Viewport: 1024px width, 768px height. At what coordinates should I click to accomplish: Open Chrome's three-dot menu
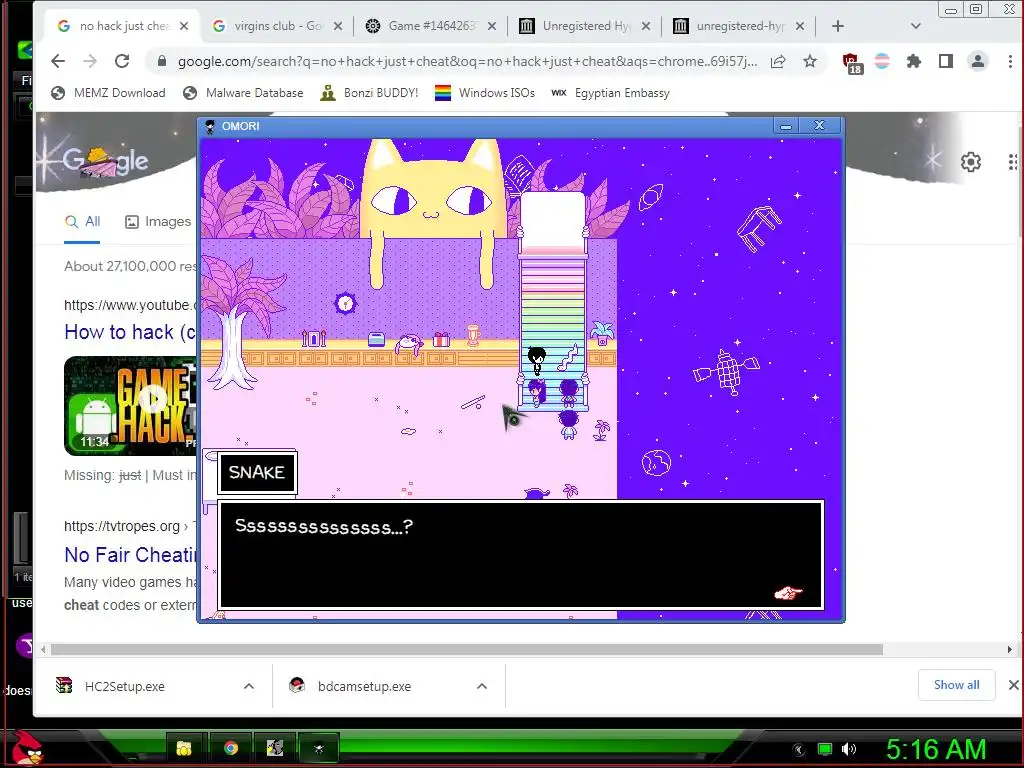pos(1010,61)
